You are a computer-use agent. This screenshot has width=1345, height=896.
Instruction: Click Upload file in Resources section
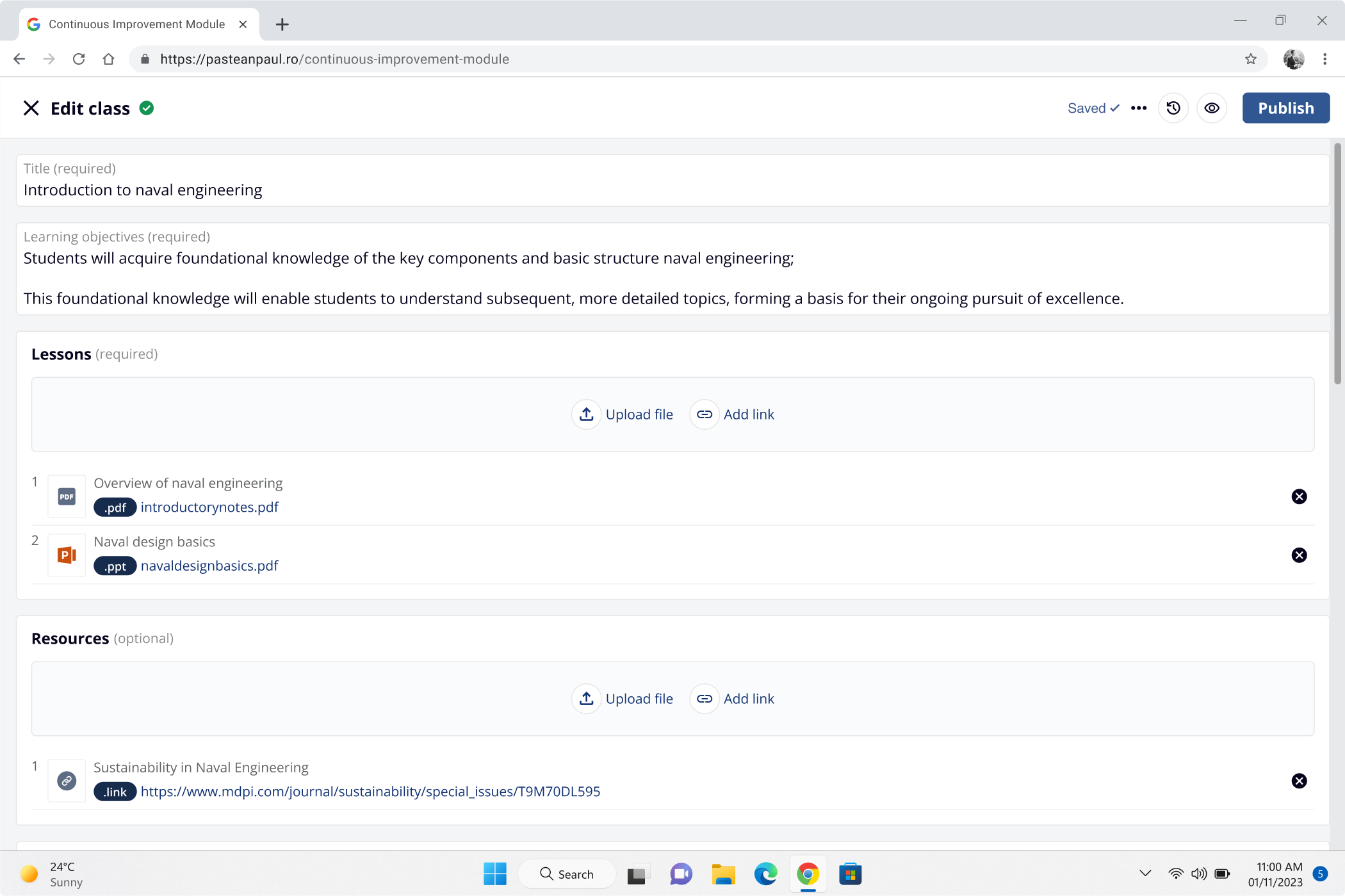pos(623,699)
